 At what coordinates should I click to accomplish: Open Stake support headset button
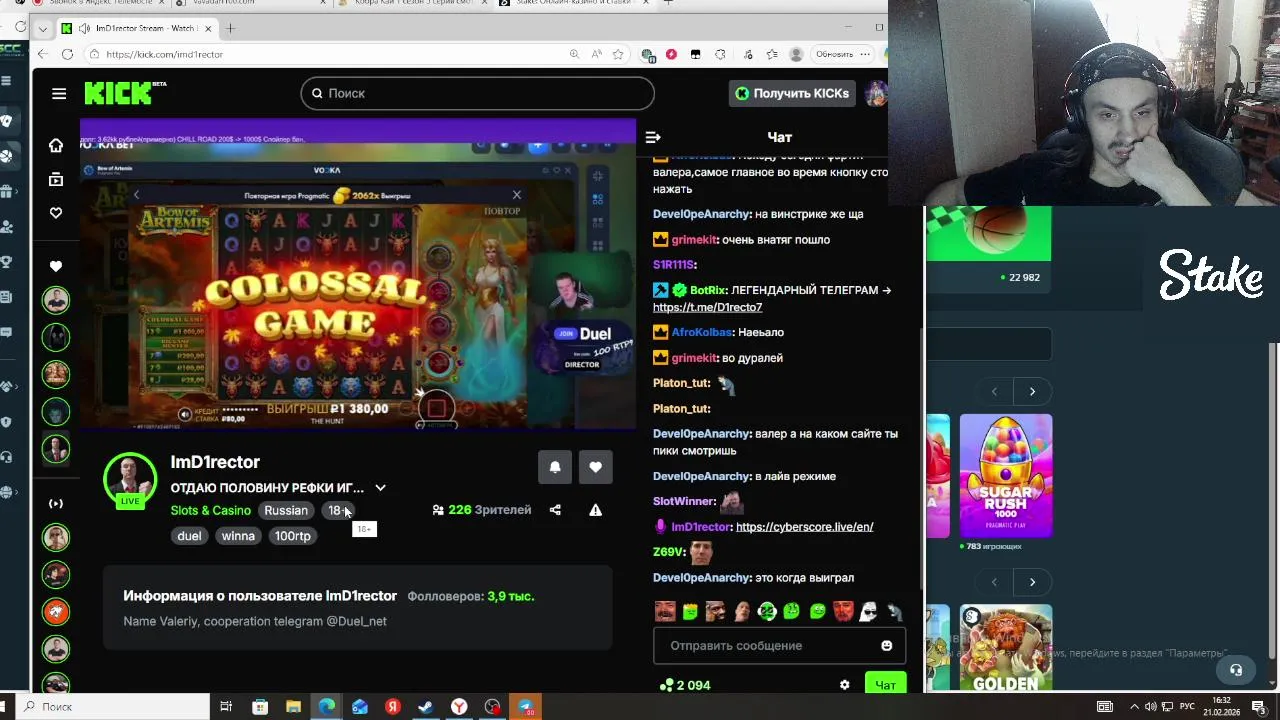1236,669
